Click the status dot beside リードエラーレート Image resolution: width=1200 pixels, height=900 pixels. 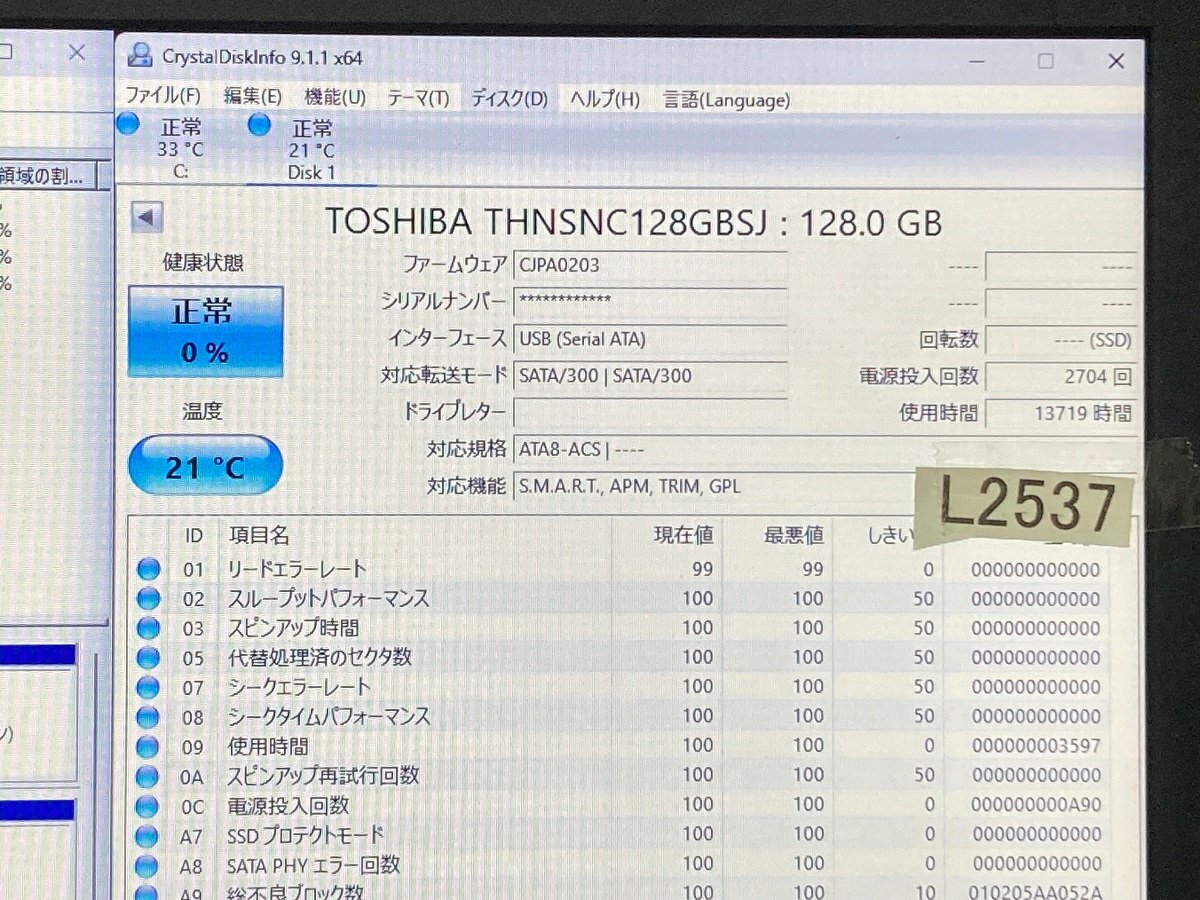[148, 568]
